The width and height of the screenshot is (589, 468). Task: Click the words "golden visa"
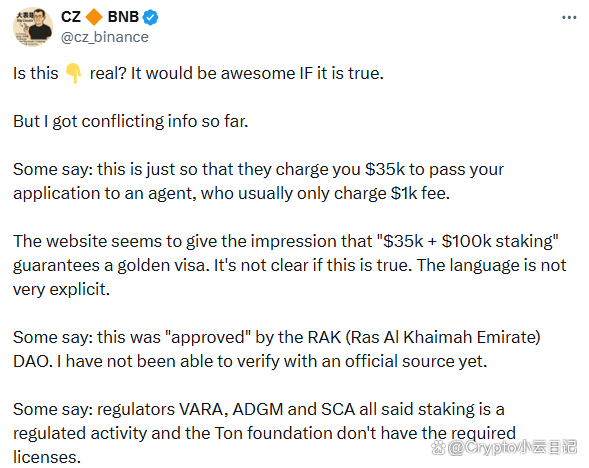click(x=163, y=266)
